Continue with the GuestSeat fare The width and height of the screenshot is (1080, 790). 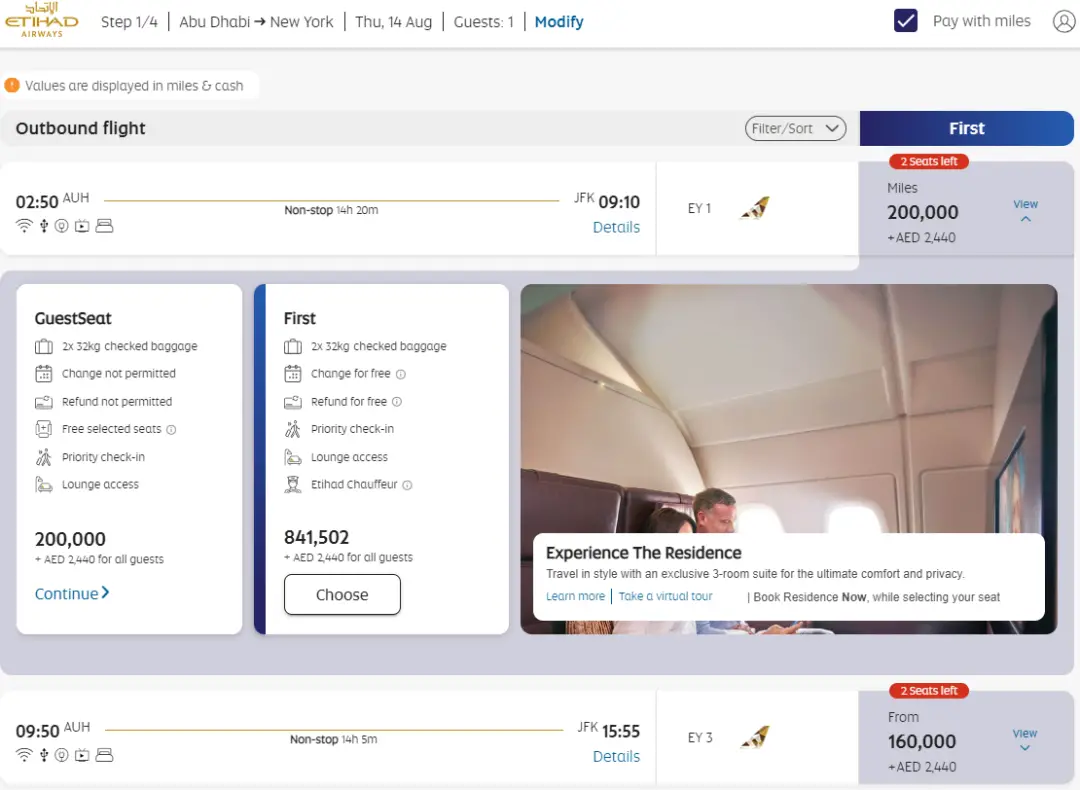tap(72, 594)
